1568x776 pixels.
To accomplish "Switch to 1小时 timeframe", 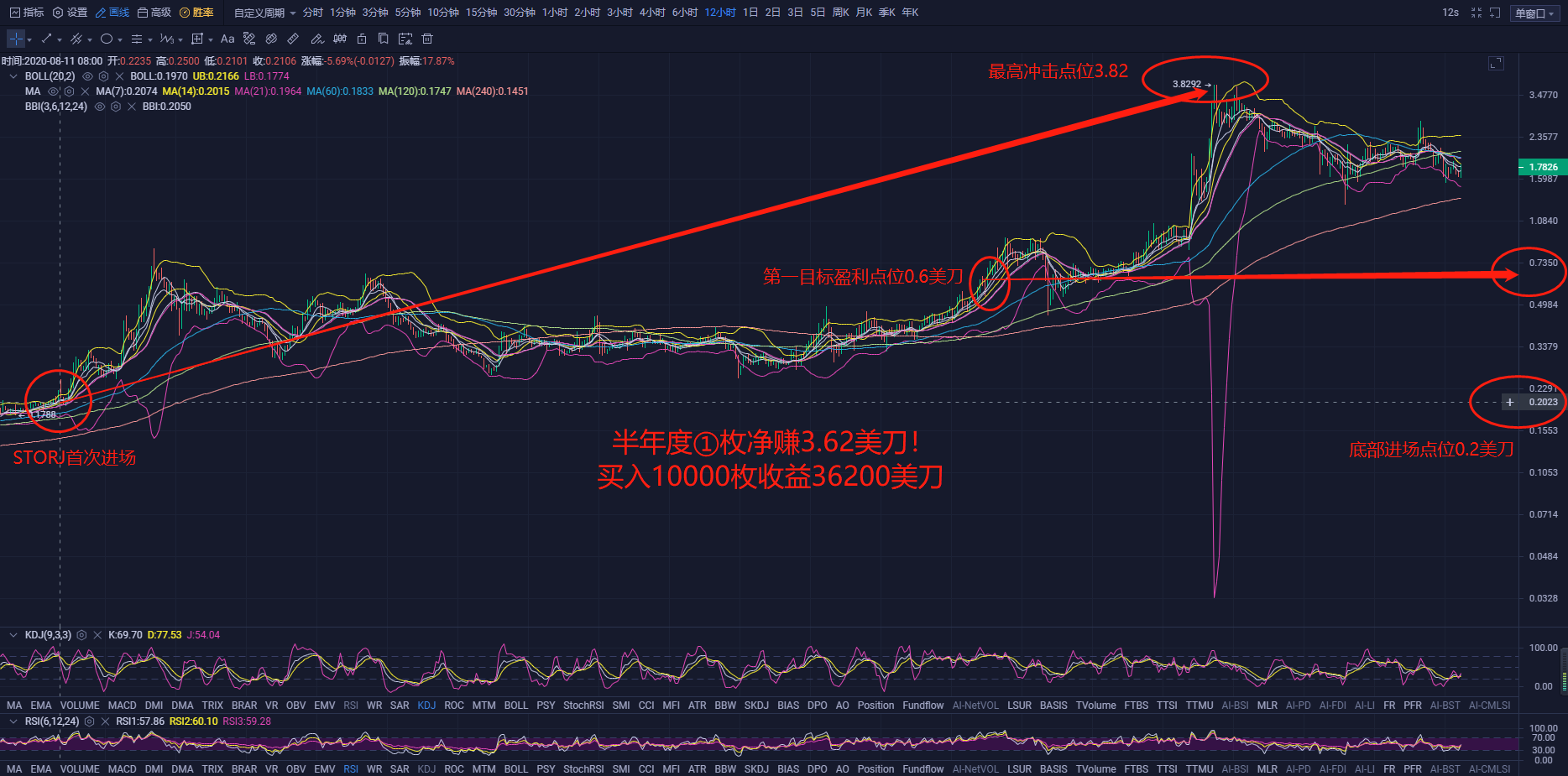I will click(x=555, y=13).
